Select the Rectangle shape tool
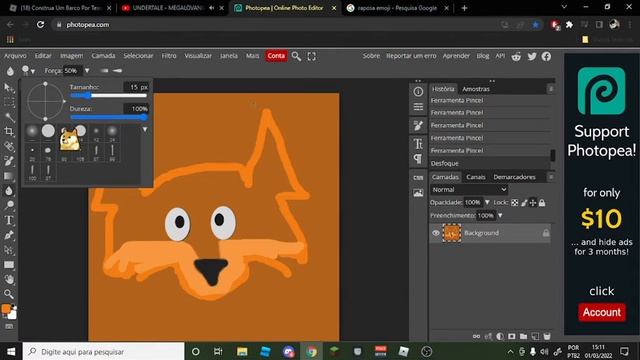 [x=9, y=265]
